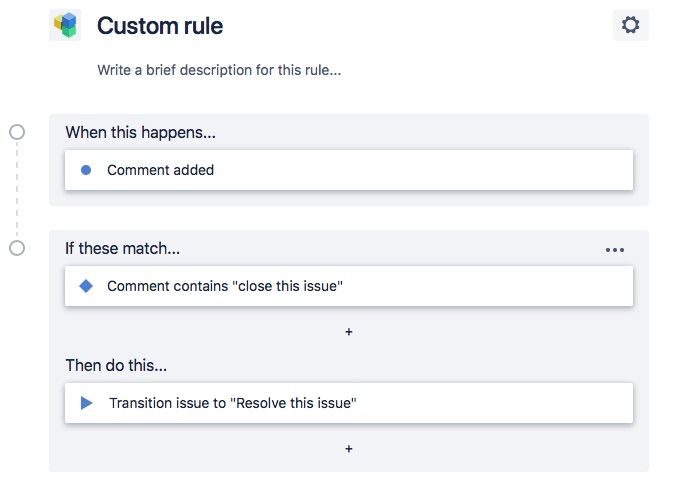The height and width of the screenshot is (487, 678).
Task: Click the colored cubes rule icon
Action: pyautogui.click(x=65, y=26)
